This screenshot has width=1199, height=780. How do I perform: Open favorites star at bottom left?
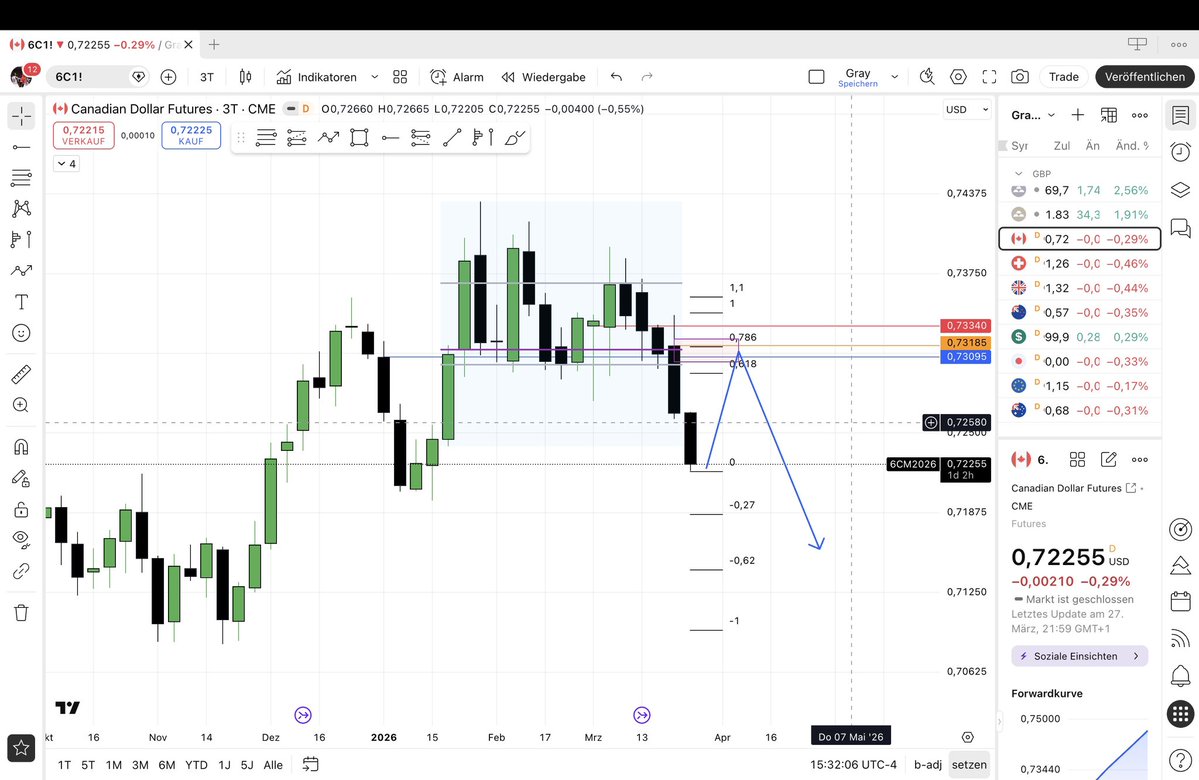click(x=21, y=748)
